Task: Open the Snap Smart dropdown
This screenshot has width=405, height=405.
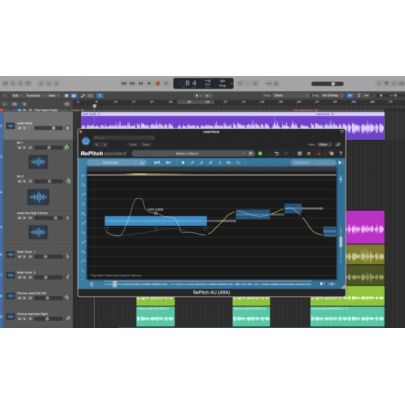Action: (291, 95)
